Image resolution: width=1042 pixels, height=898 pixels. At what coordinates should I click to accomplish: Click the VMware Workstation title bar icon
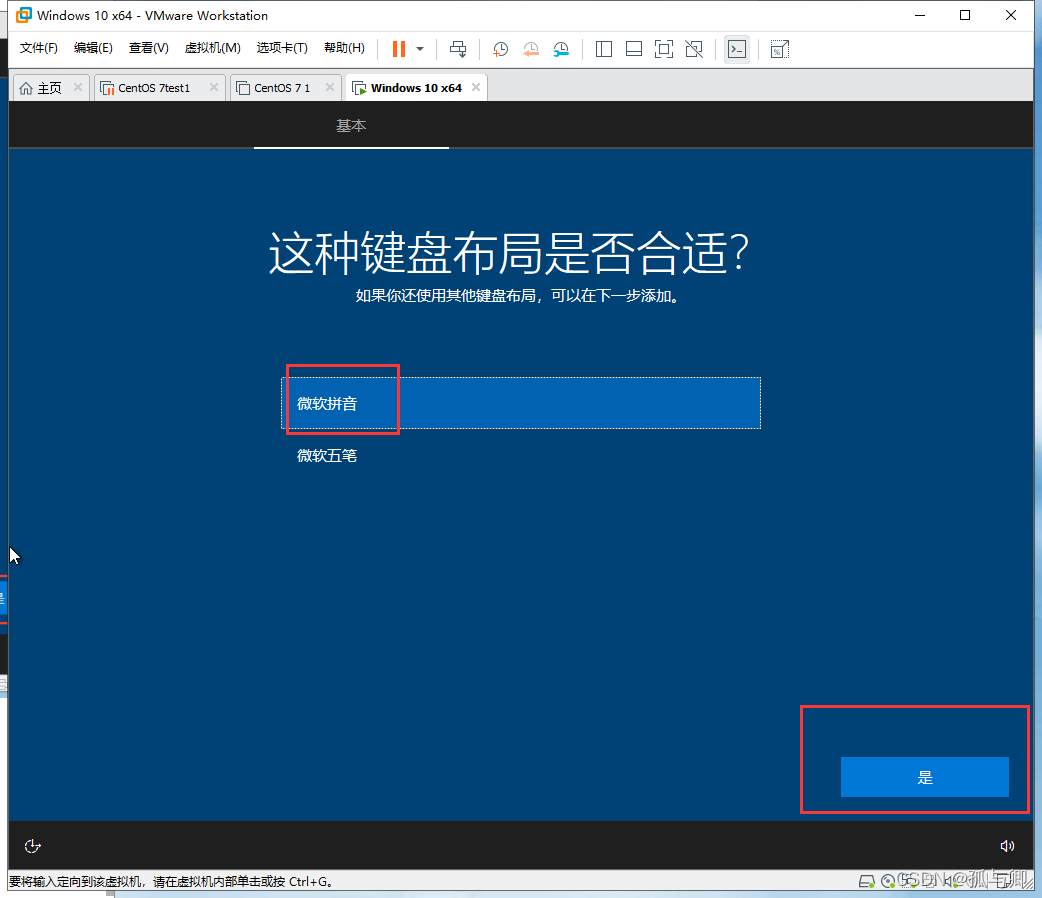pyautogui.click(x=24, y=15)
